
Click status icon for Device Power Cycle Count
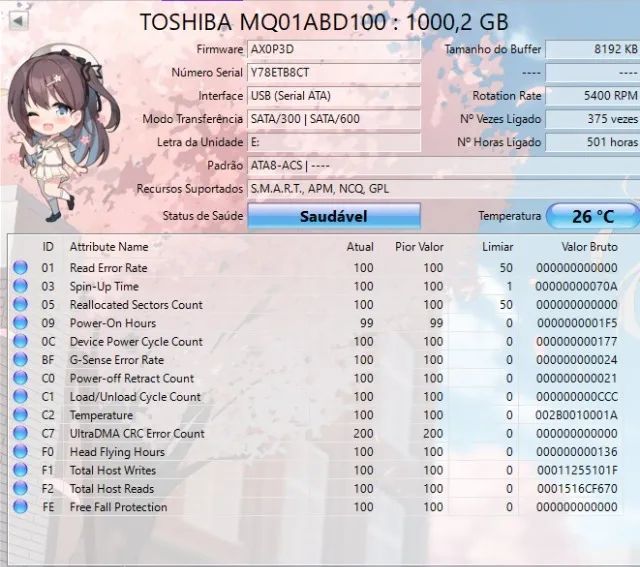(x=20, y=341)
